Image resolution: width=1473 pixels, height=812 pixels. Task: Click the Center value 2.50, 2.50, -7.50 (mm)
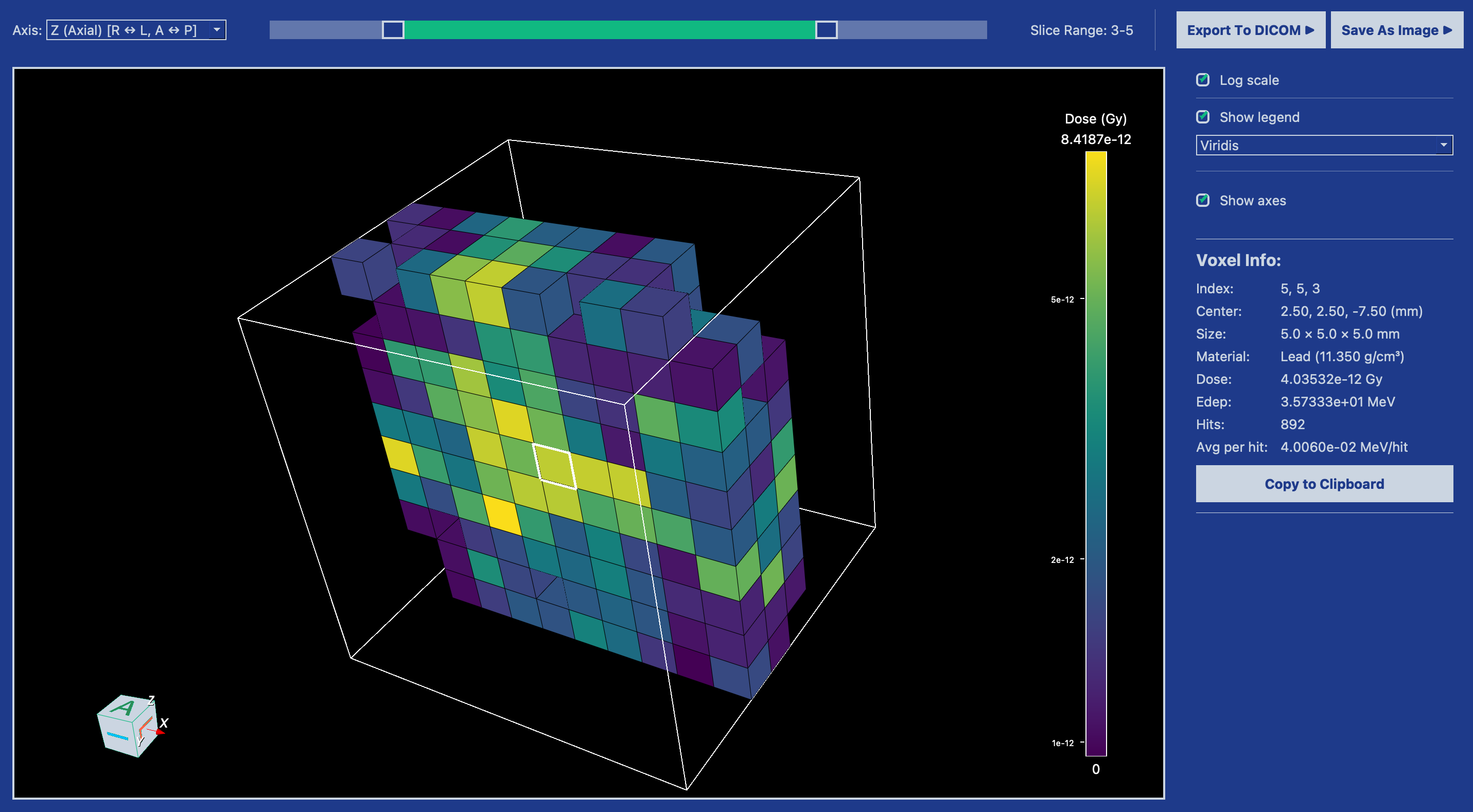coord(1351,311)
